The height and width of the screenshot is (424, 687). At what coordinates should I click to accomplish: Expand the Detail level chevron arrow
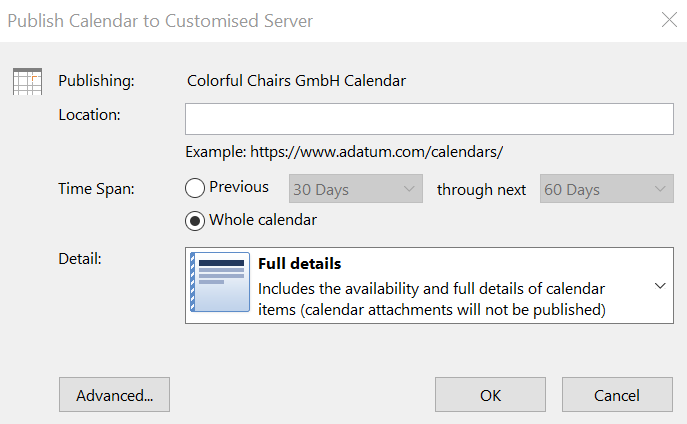660,286
